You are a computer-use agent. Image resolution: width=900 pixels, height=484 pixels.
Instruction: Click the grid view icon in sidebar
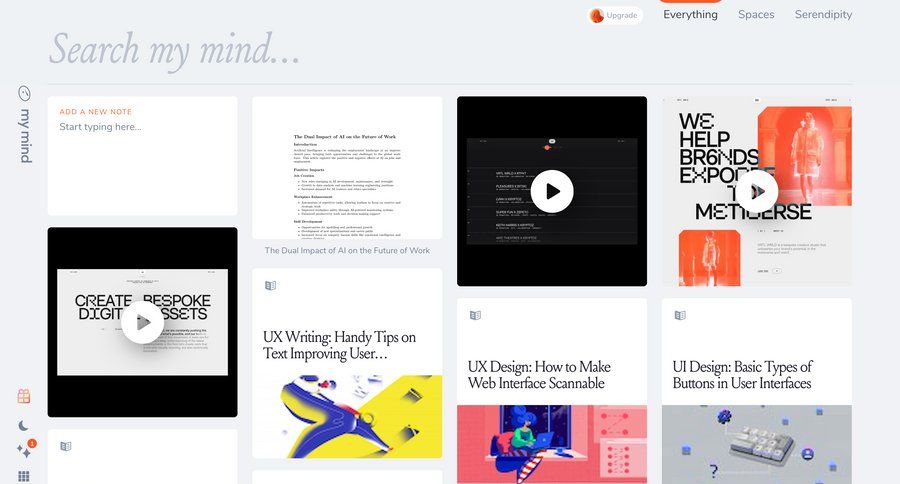(24, 476)
